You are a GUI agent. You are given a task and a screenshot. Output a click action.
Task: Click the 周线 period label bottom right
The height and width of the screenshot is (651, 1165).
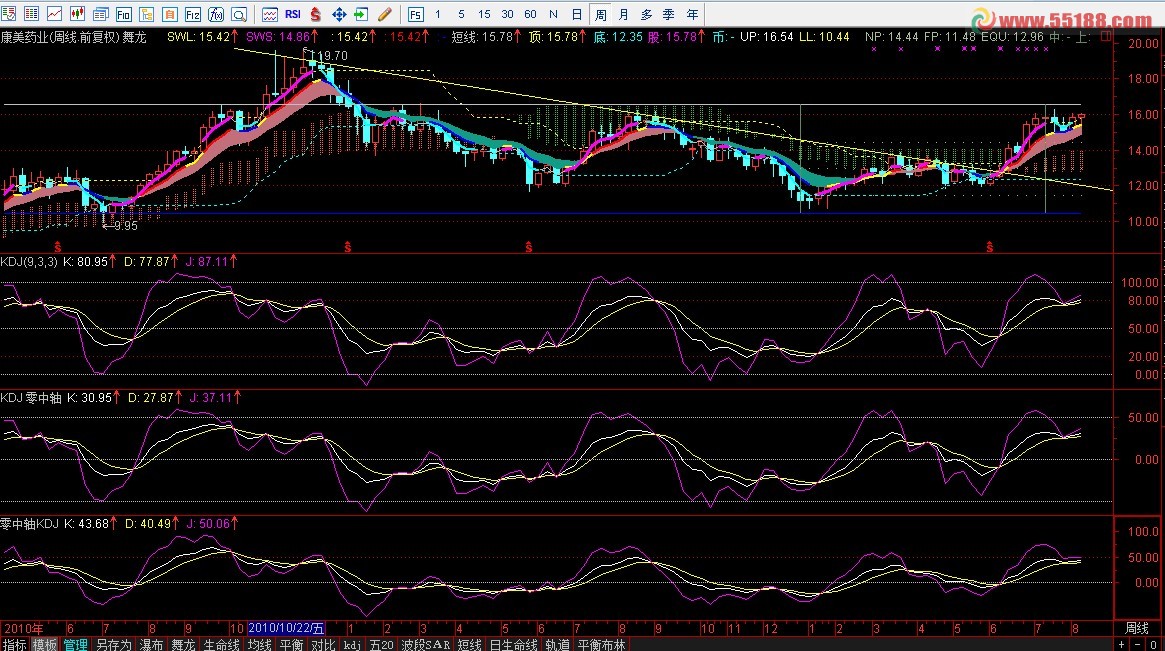[1137, 629]
